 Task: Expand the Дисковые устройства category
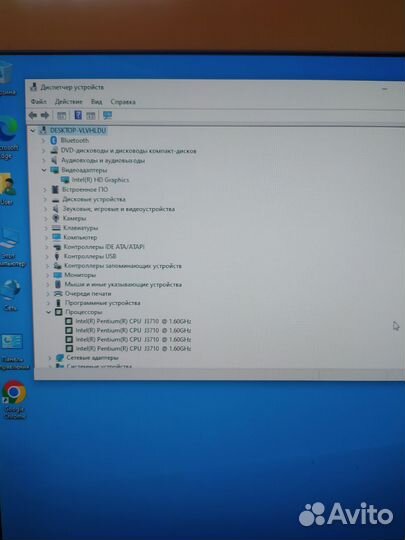tap(45, 199)
